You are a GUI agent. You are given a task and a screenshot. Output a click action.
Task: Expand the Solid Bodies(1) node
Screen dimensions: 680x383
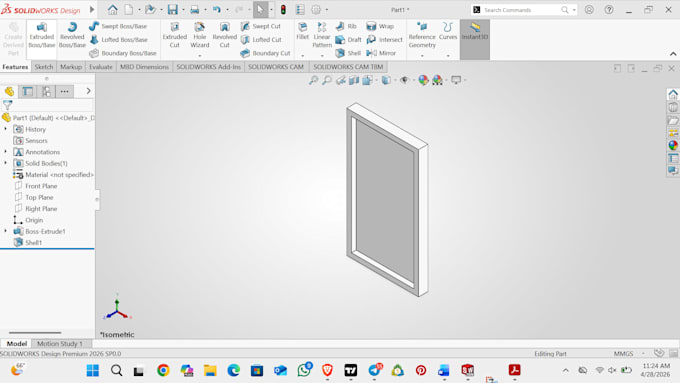coord(6,163)
